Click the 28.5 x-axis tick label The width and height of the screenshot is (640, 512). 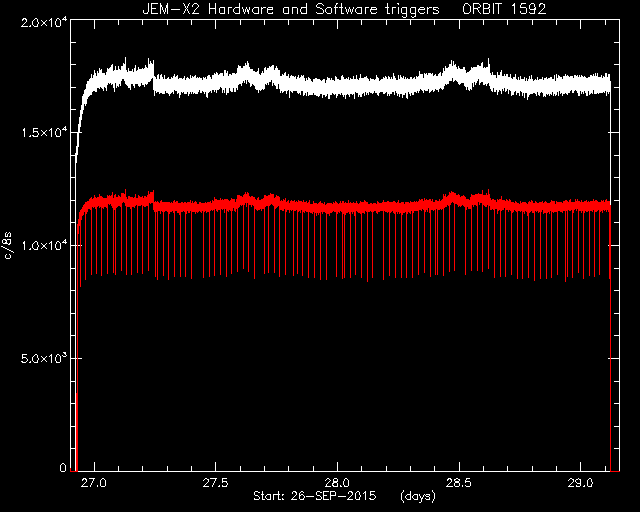pos(459,483)
